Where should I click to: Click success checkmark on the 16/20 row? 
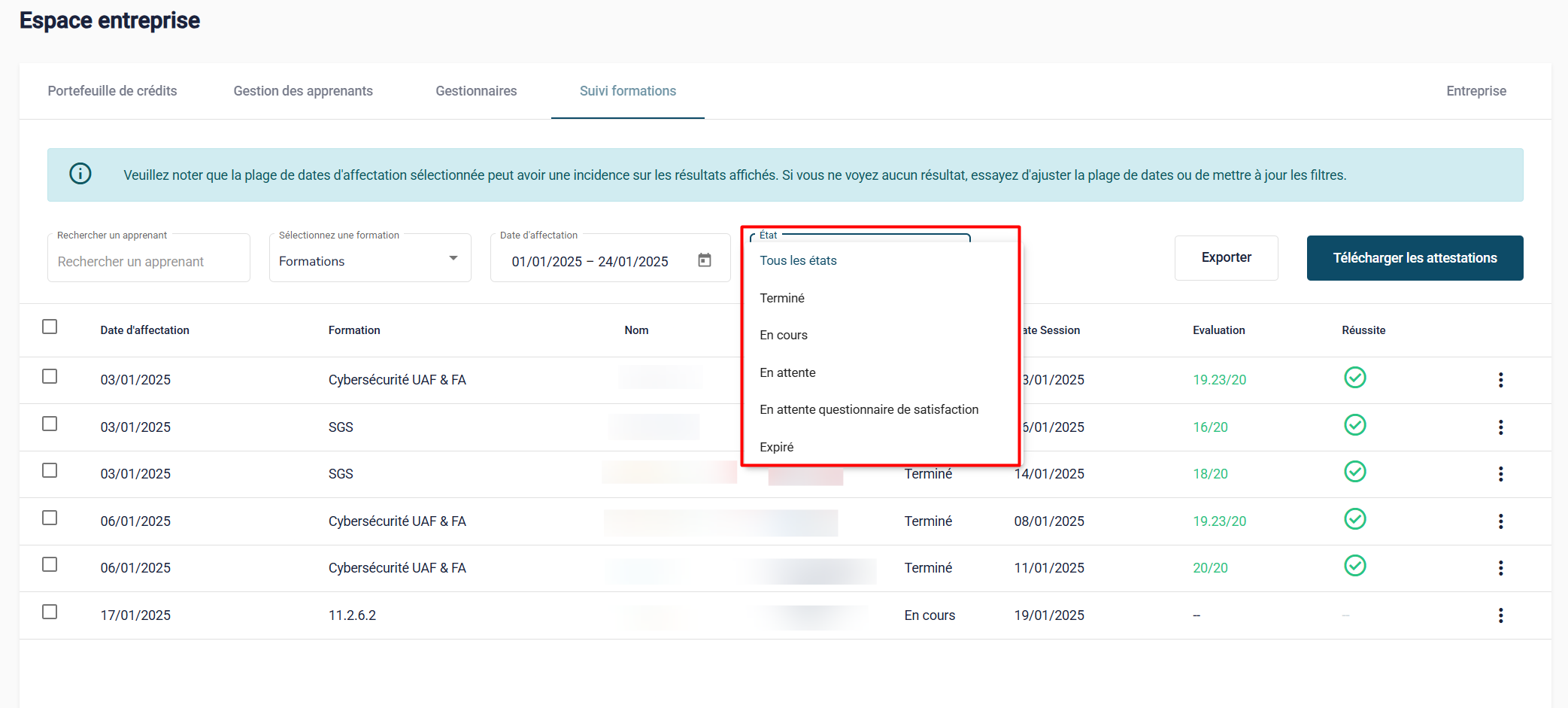coord(1354,425)
